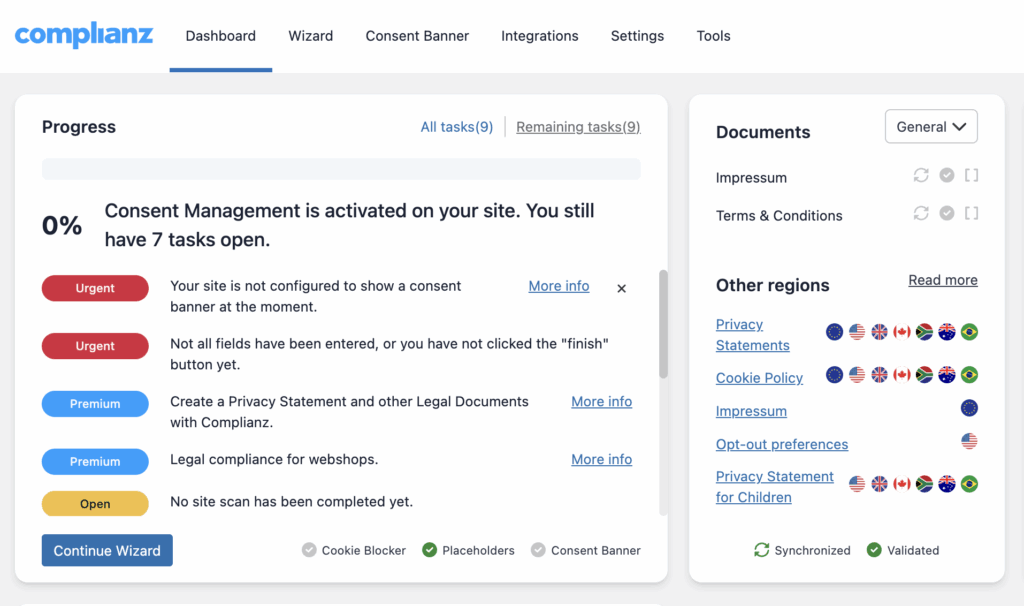
Task: Click Canada flag in Privacy Statements row
Action: point(902,332)
